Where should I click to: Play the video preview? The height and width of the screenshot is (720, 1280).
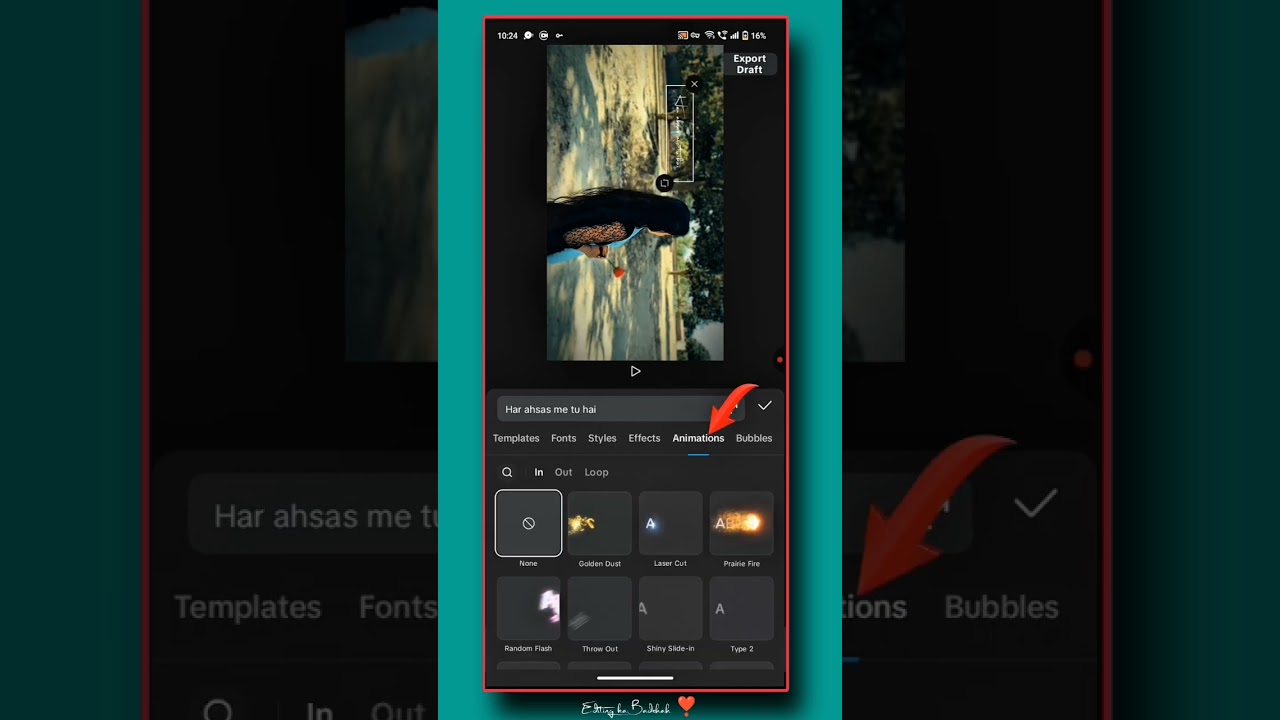click(635, 371)
